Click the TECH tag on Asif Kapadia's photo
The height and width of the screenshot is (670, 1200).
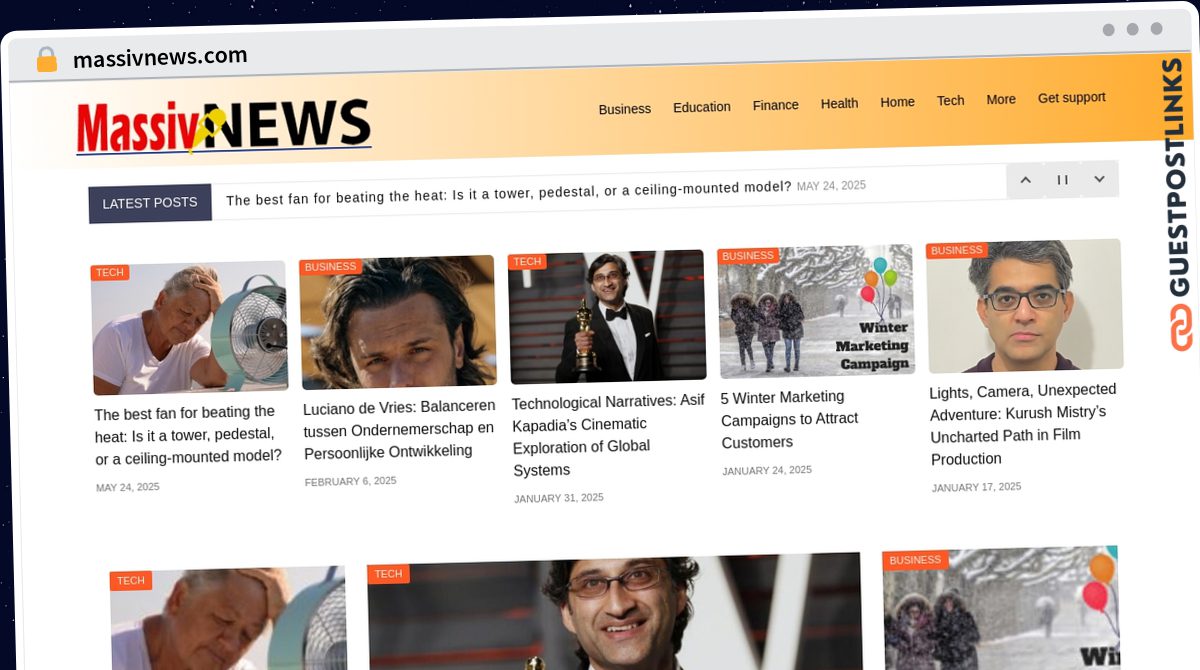click(x=527, y=261)
